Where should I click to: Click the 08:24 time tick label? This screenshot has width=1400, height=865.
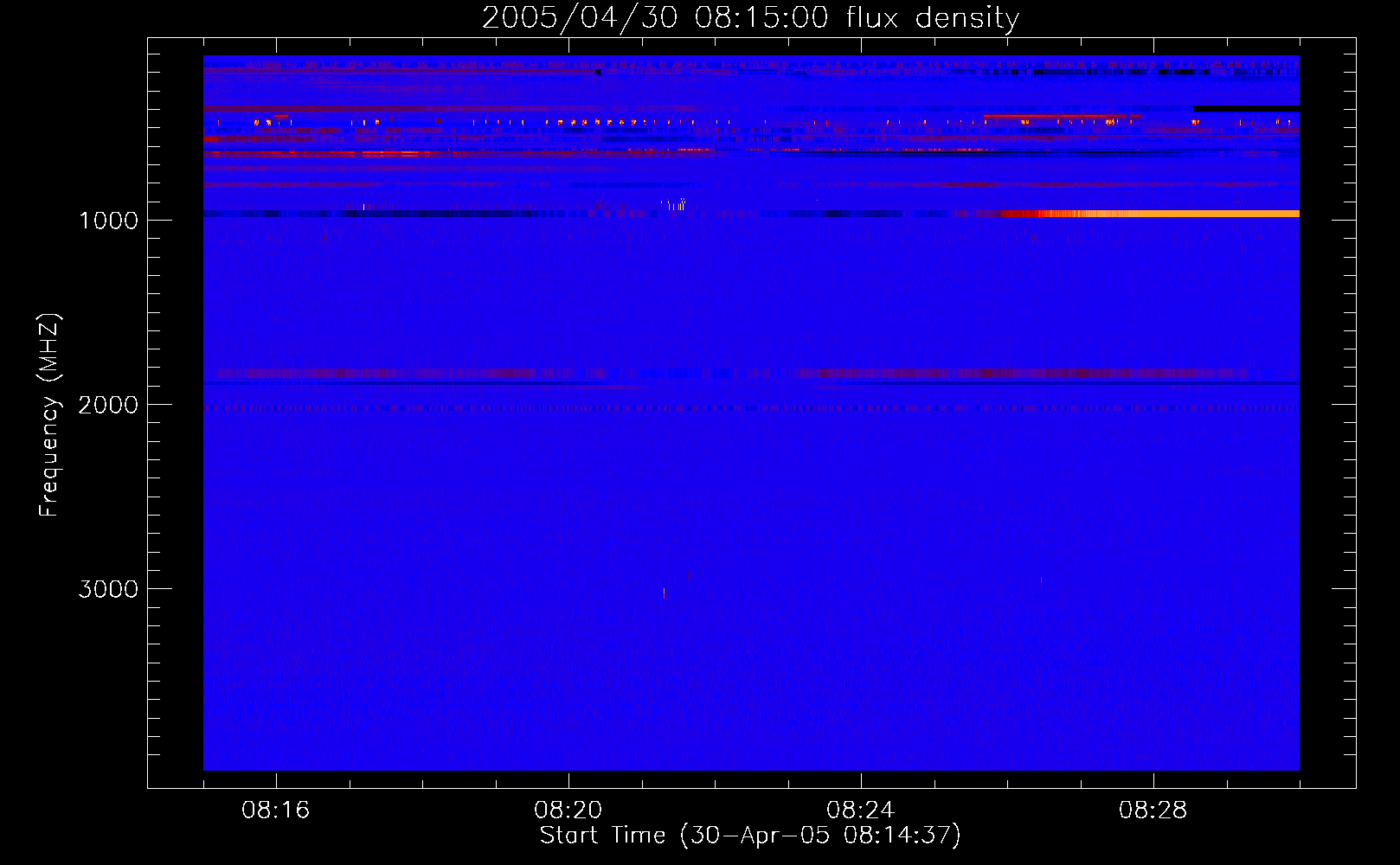[861, 811]
